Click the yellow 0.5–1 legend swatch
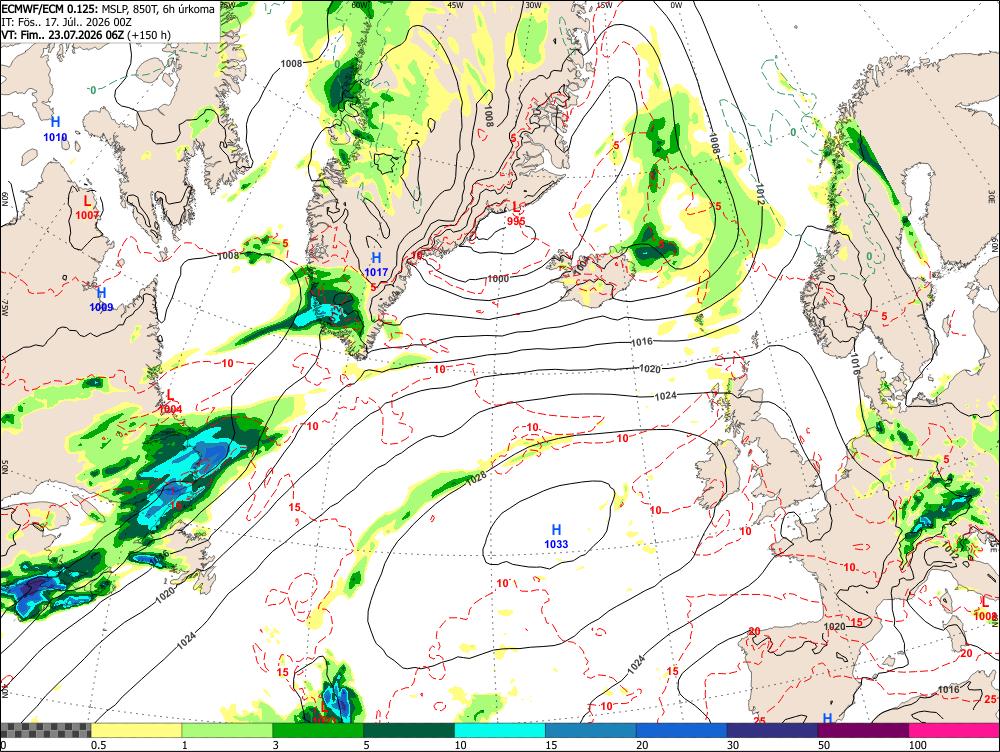The height and width of the screenshot is (752, 1000). pos(136,730)
